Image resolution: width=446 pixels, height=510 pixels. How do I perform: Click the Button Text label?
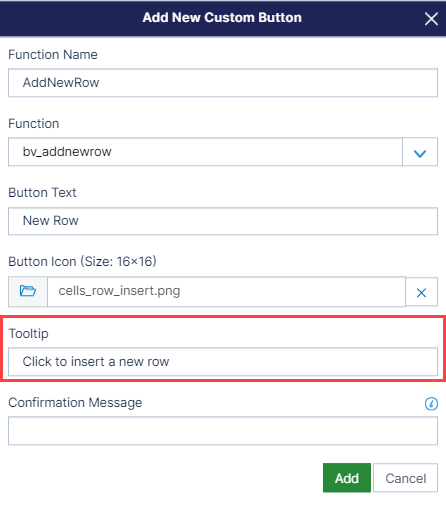coord(42,192)
